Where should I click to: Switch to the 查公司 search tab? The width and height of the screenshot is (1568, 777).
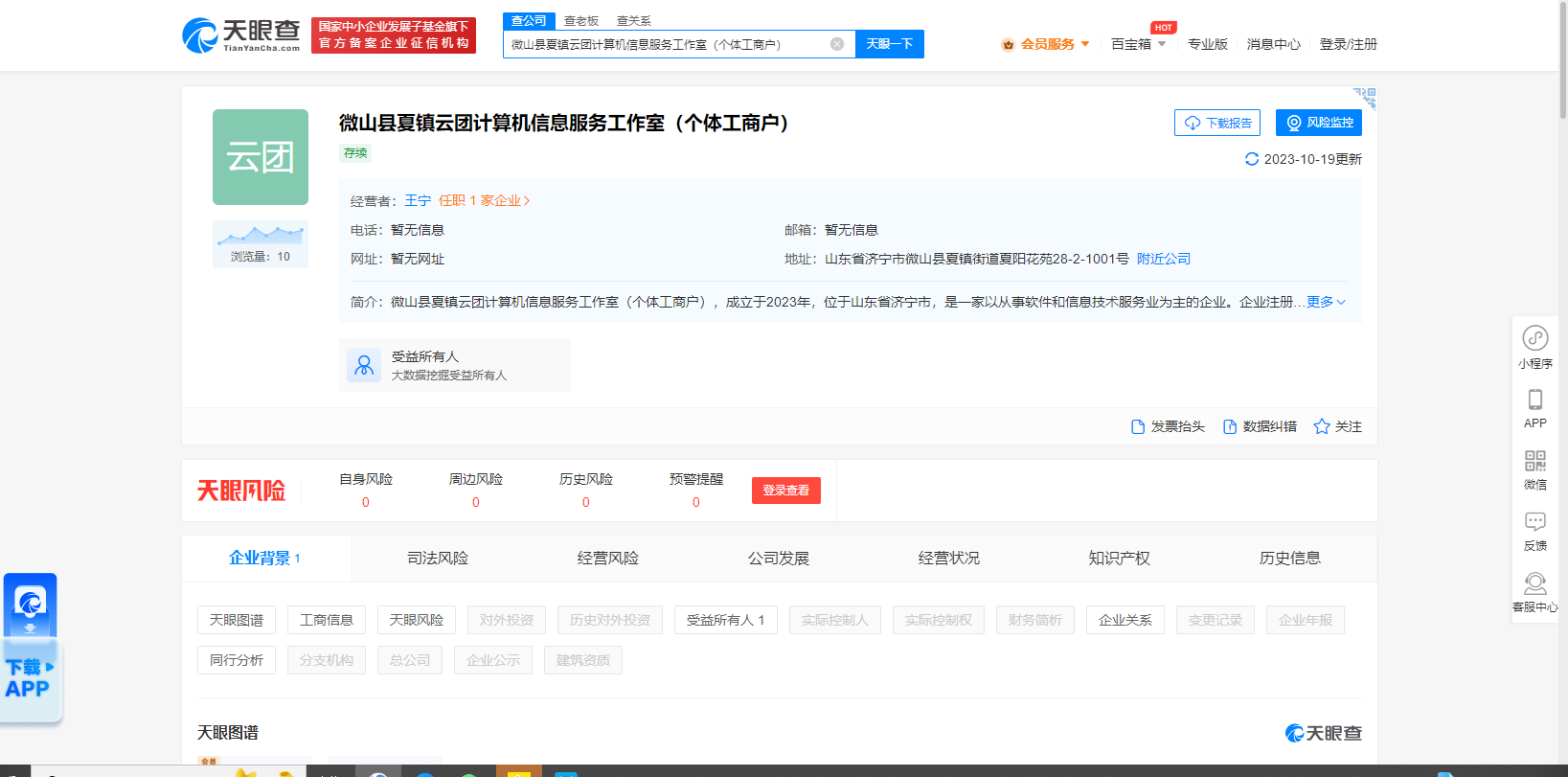click(529, 21)
